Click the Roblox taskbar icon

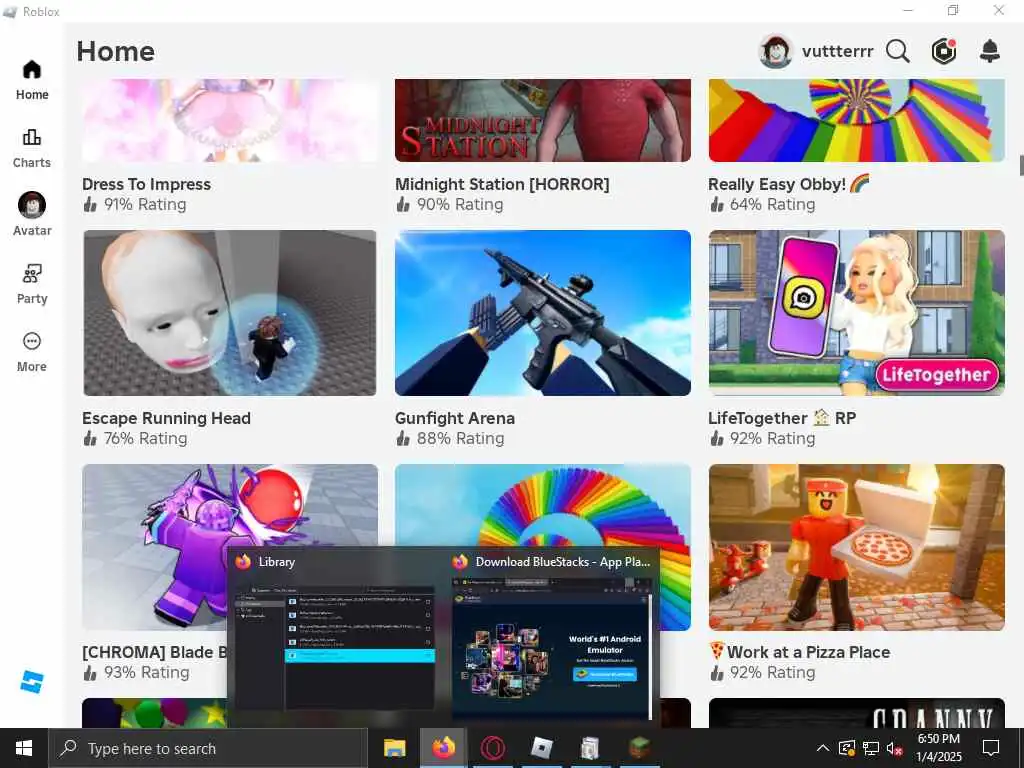[x=541, y=748]
